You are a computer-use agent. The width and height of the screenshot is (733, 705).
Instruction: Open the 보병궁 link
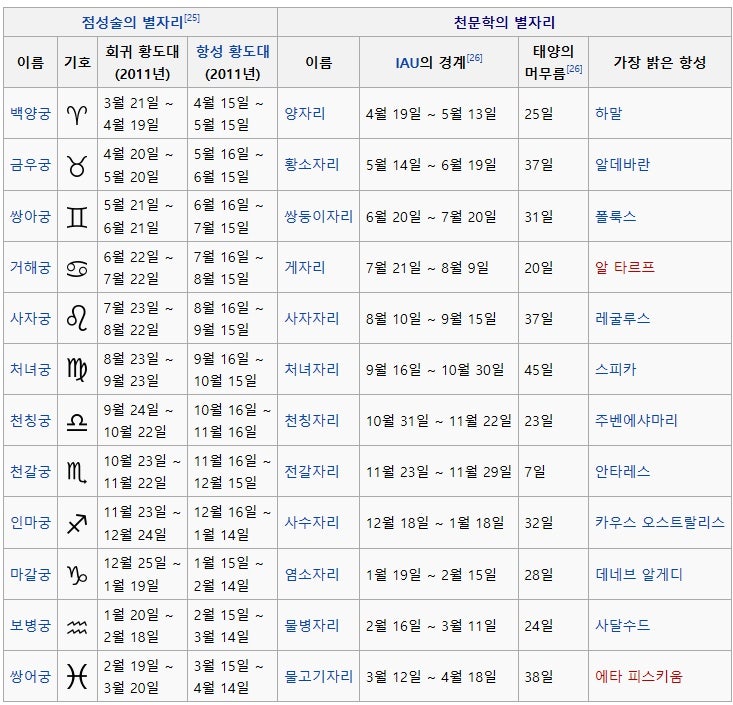[x=30, y=626]
